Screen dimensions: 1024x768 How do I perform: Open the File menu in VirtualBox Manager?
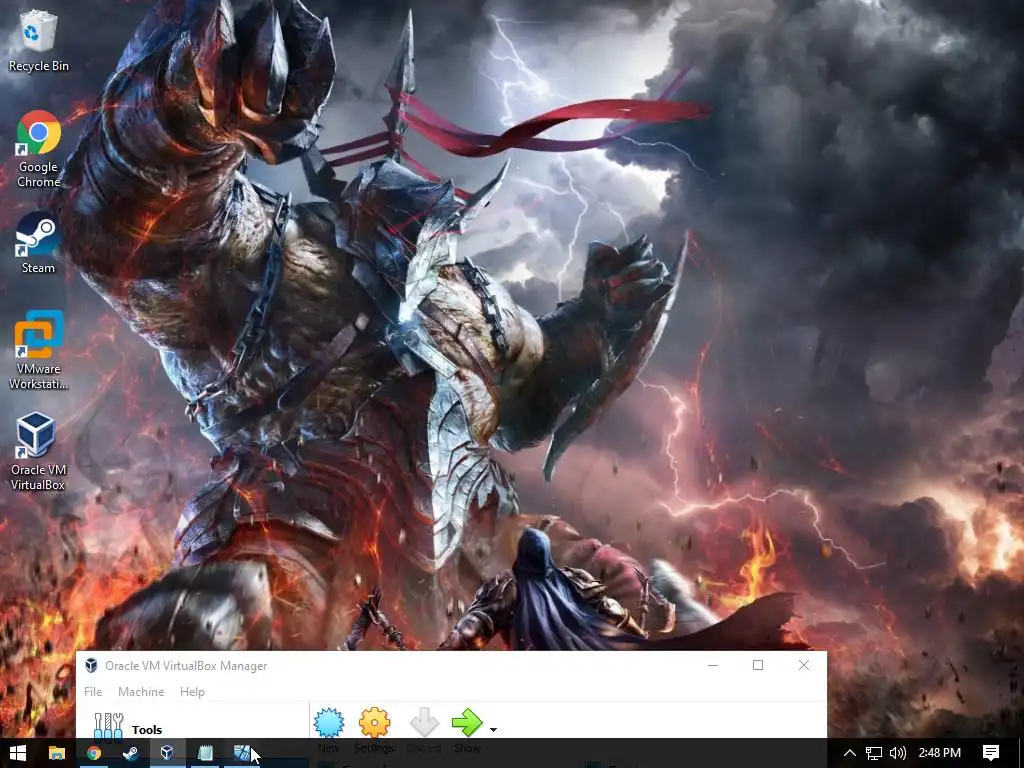point(93,692)
